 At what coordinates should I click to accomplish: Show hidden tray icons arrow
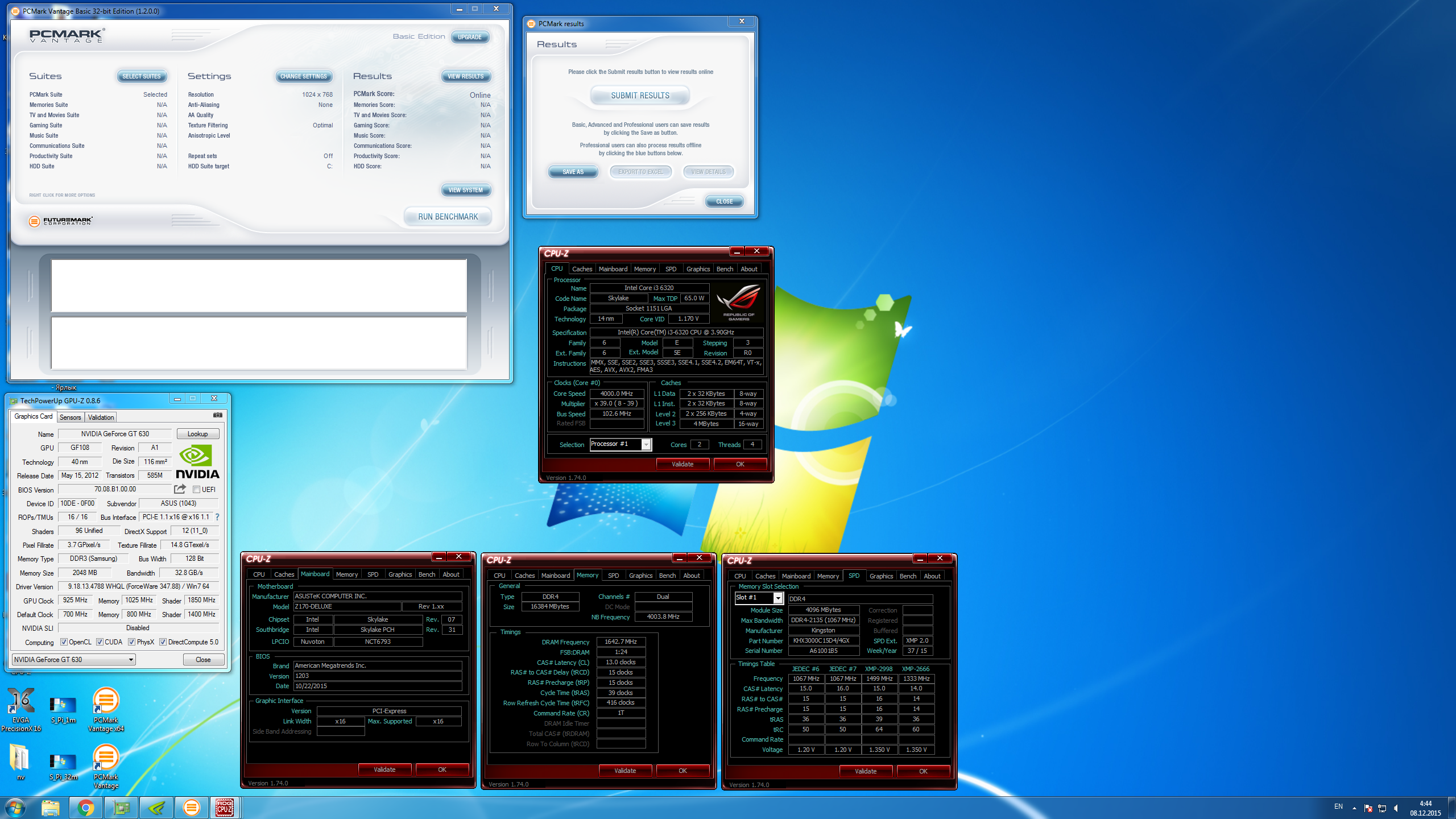(x=1354, y=808)
